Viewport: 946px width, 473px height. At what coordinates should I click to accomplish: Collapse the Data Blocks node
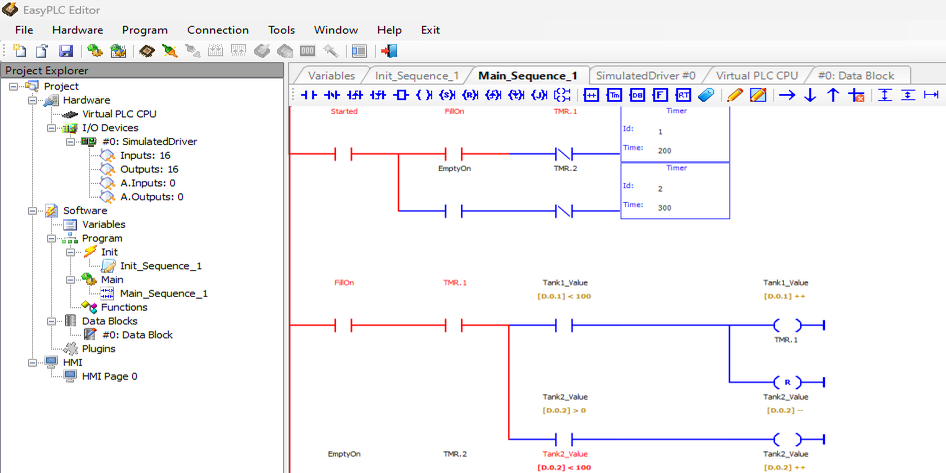click(x=51, y=321)
